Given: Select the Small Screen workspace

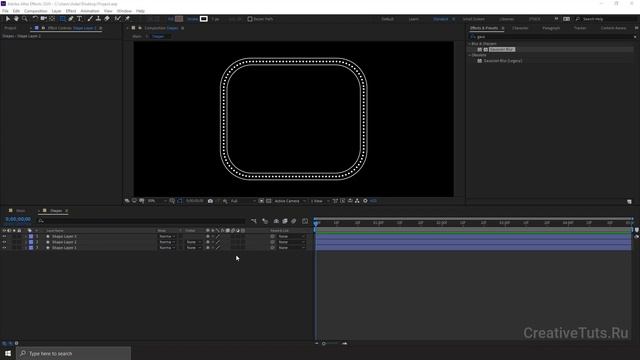Looking at the screenshot, I should click(473, 19).
